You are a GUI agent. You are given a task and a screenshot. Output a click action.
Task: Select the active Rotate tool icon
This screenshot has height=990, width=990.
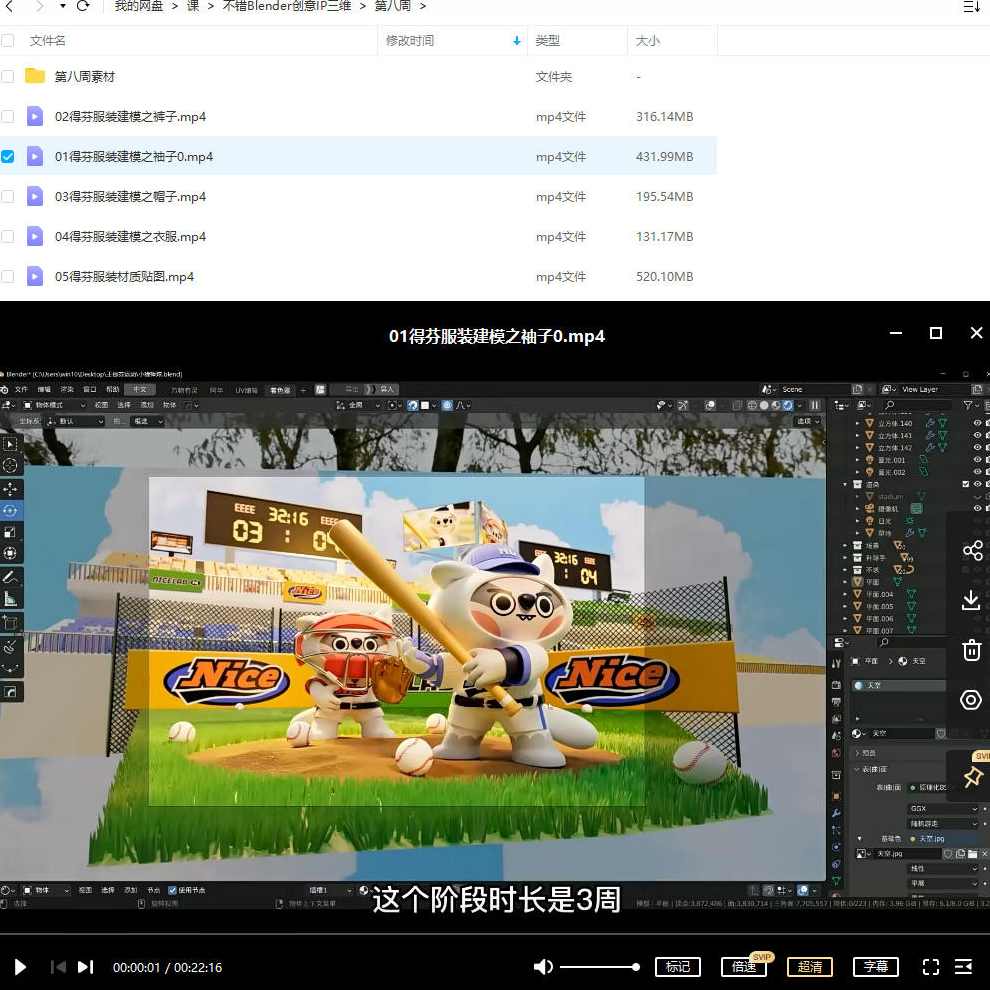[x=8, y=510]
